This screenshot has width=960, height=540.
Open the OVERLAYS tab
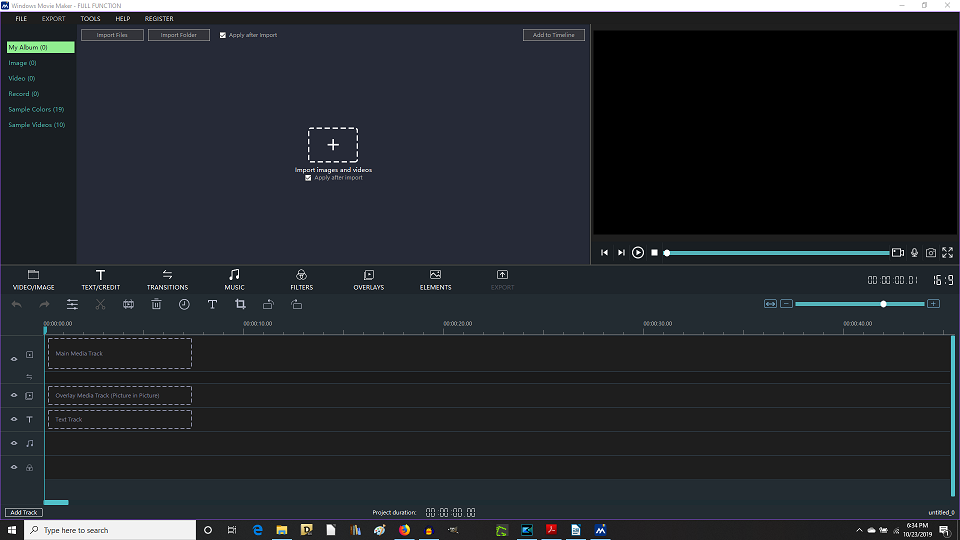[x=369, y=280]
